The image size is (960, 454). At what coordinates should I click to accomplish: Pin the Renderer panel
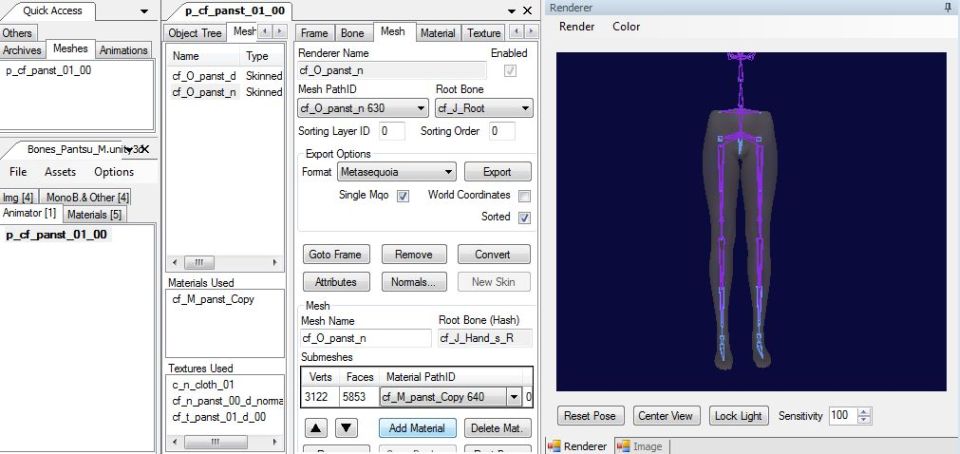[x=948, y=8]
